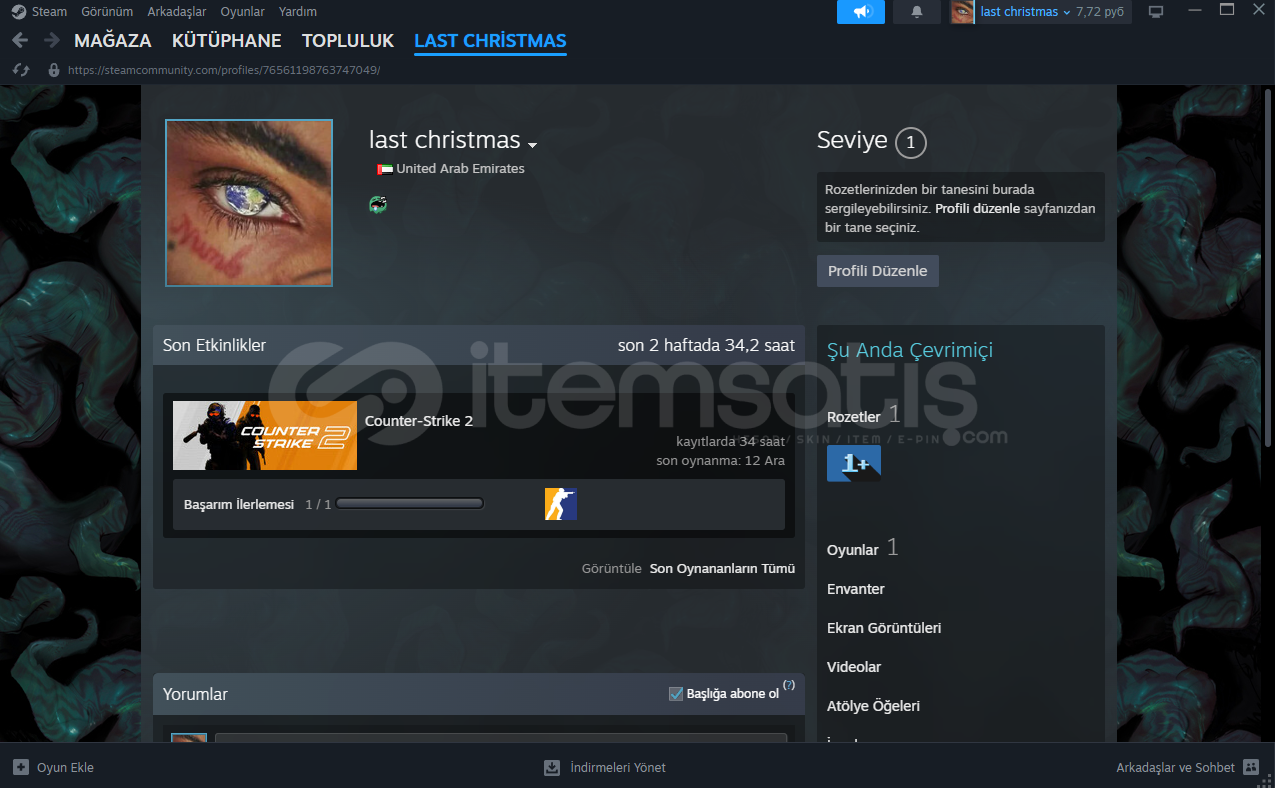Open 'Arkadaşlar ve Sohbet' label

[x=1176, y=767]
